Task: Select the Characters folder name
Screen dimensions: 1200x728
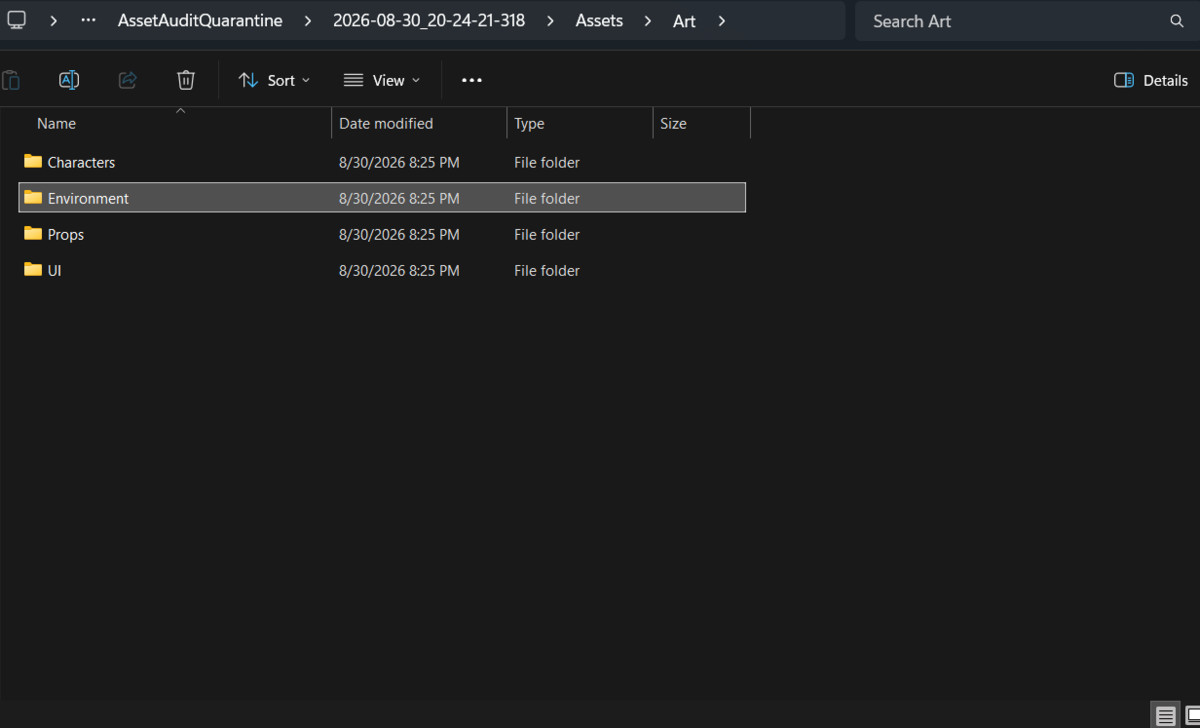Action: point(81,162)
